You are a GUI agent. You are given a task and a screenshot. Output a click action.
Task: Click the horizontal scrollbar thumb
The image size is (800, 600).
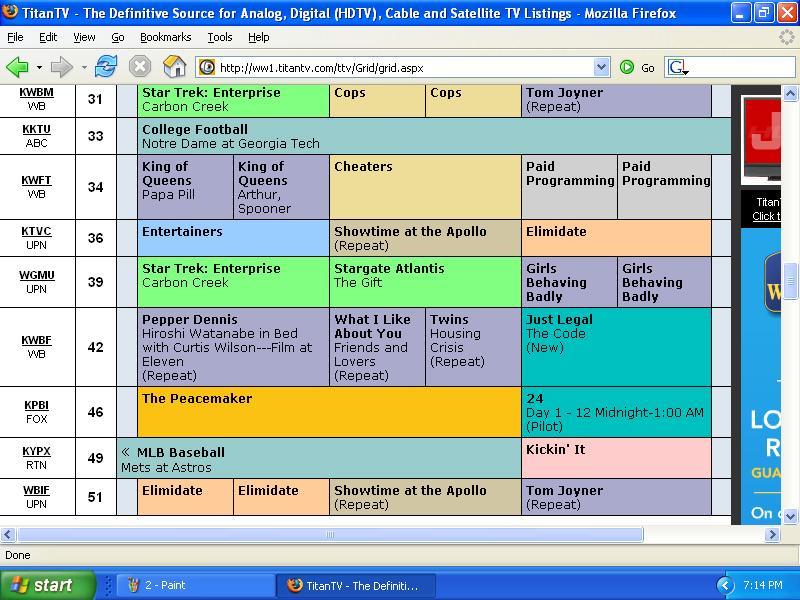click(330, 534)
